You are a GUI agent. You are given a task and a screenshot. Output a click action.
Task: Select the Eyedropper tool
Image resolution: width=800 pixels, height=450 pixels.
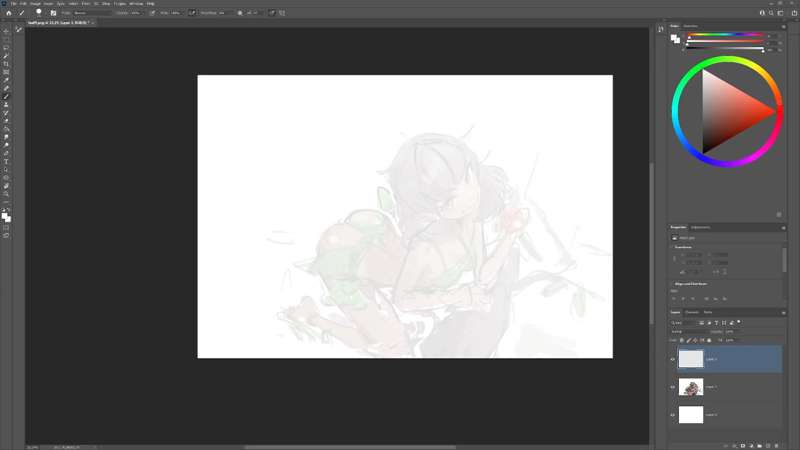point(6,80)
